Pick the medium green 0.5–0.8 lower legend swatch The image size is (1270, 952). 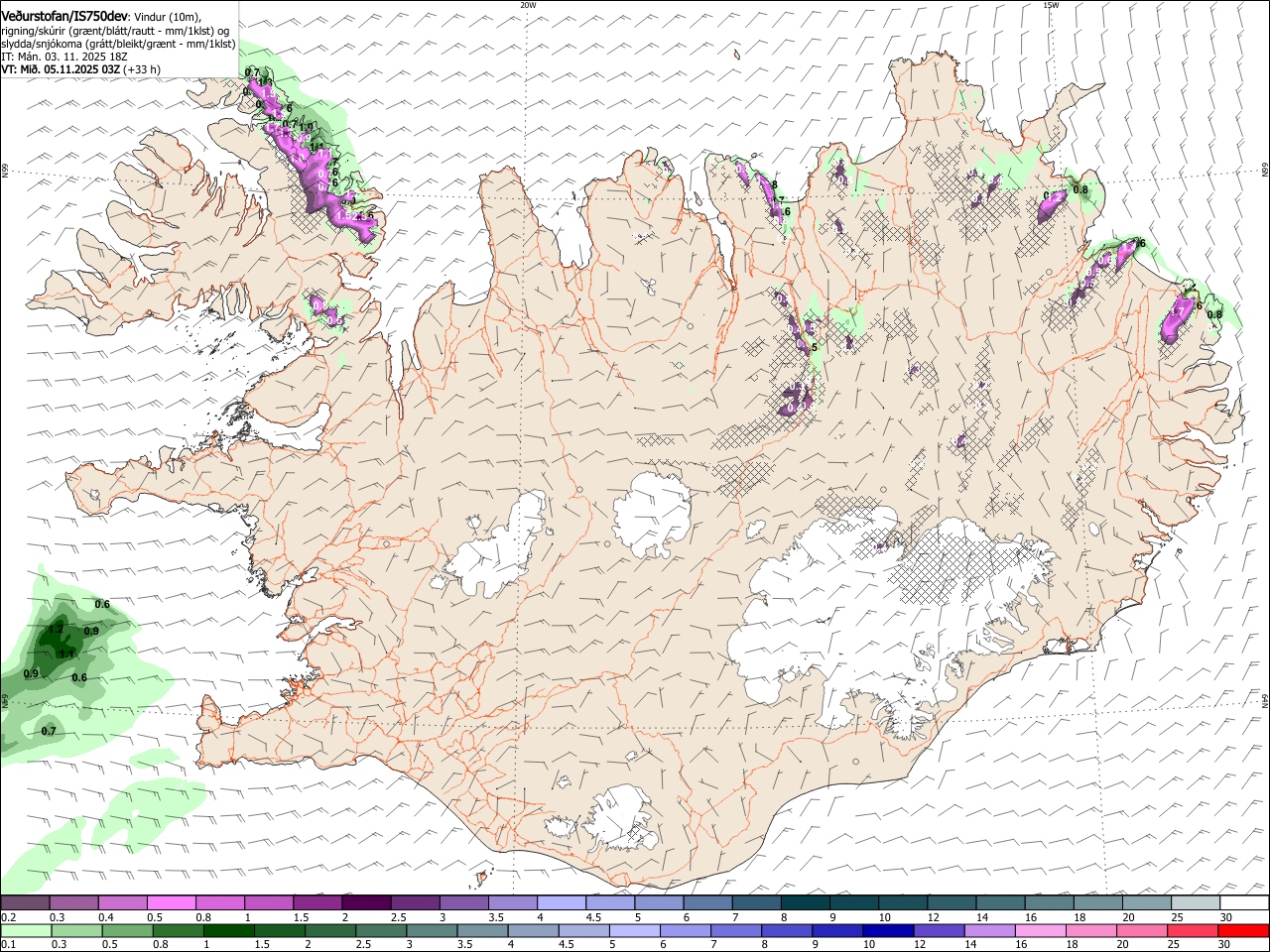[x=127, y=931]
